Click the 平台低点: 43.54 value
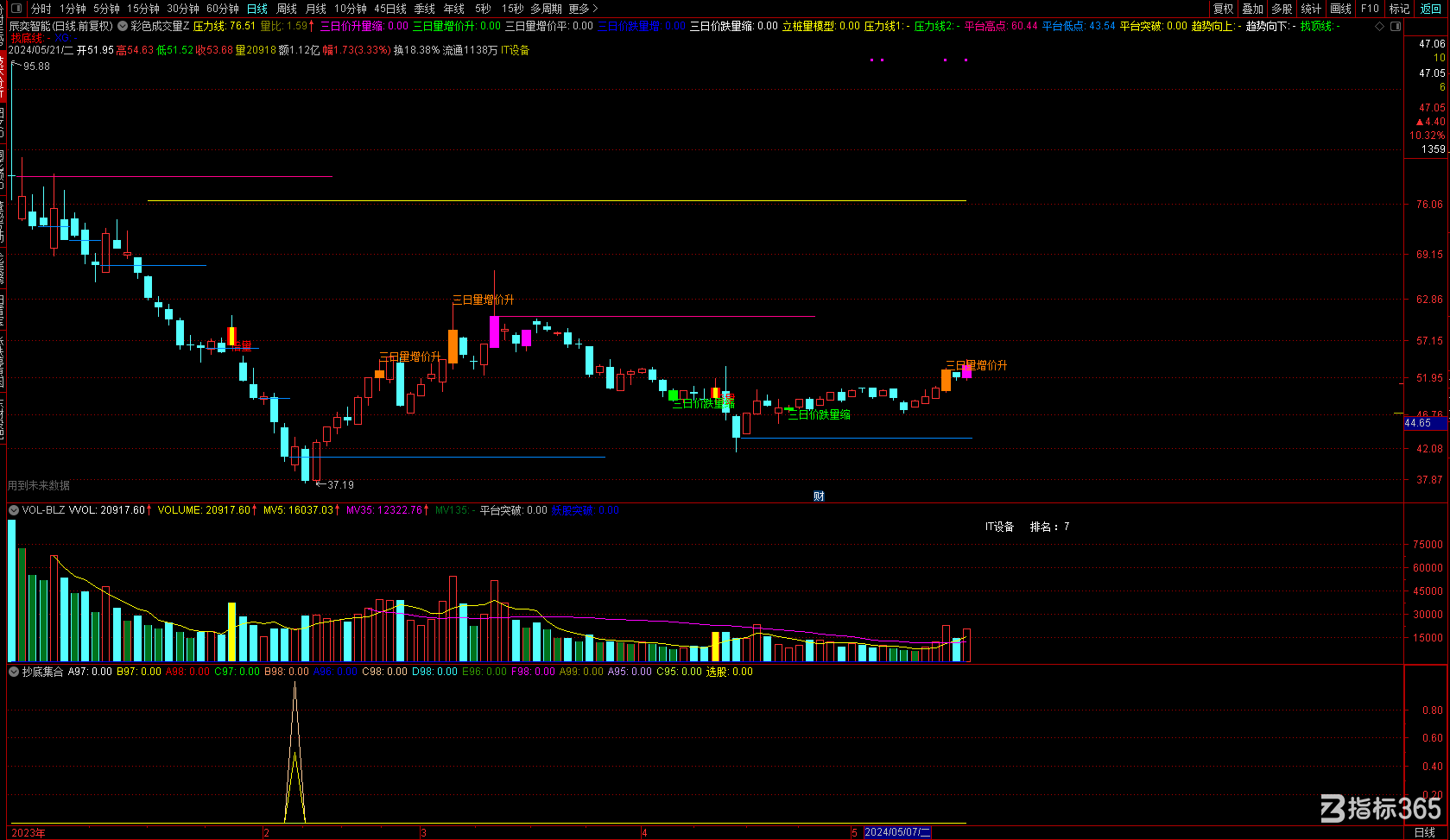The image size is (1450, 840). 1079,26
